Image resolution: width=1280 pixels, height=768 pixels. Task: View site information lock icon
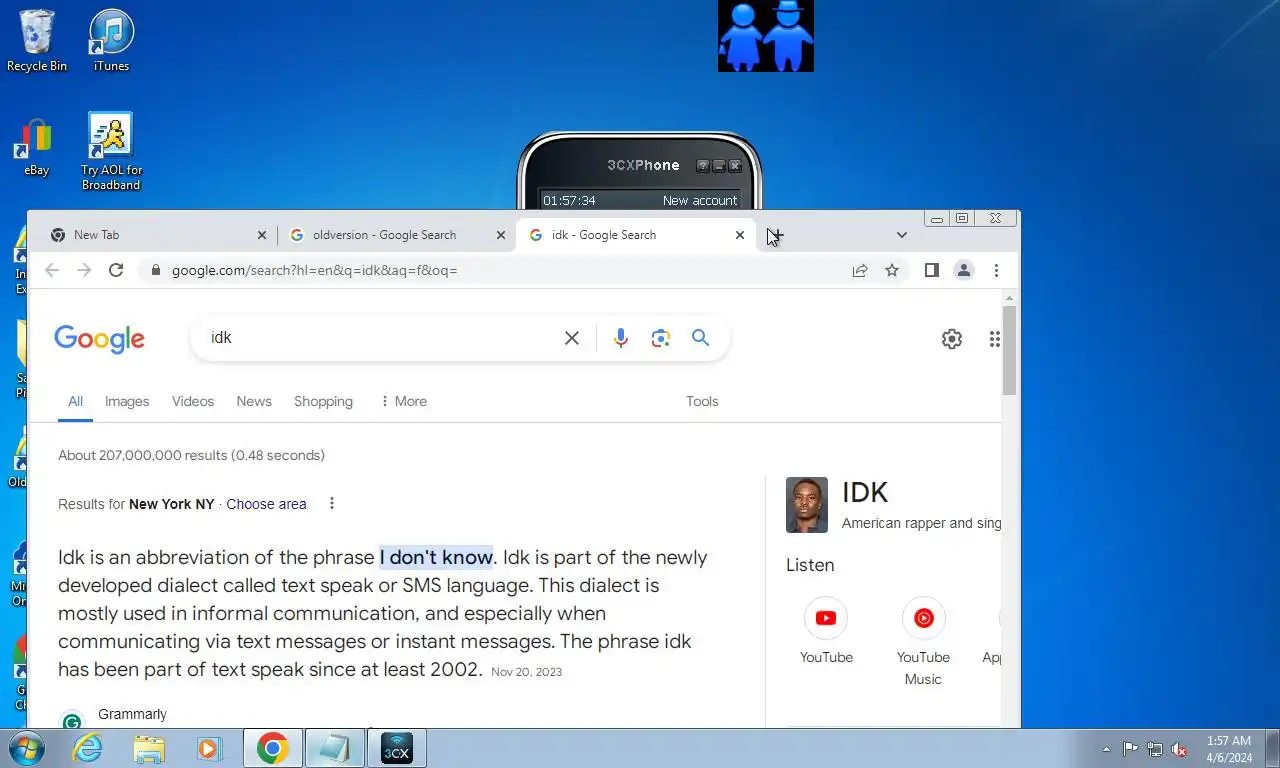[155, 270]
